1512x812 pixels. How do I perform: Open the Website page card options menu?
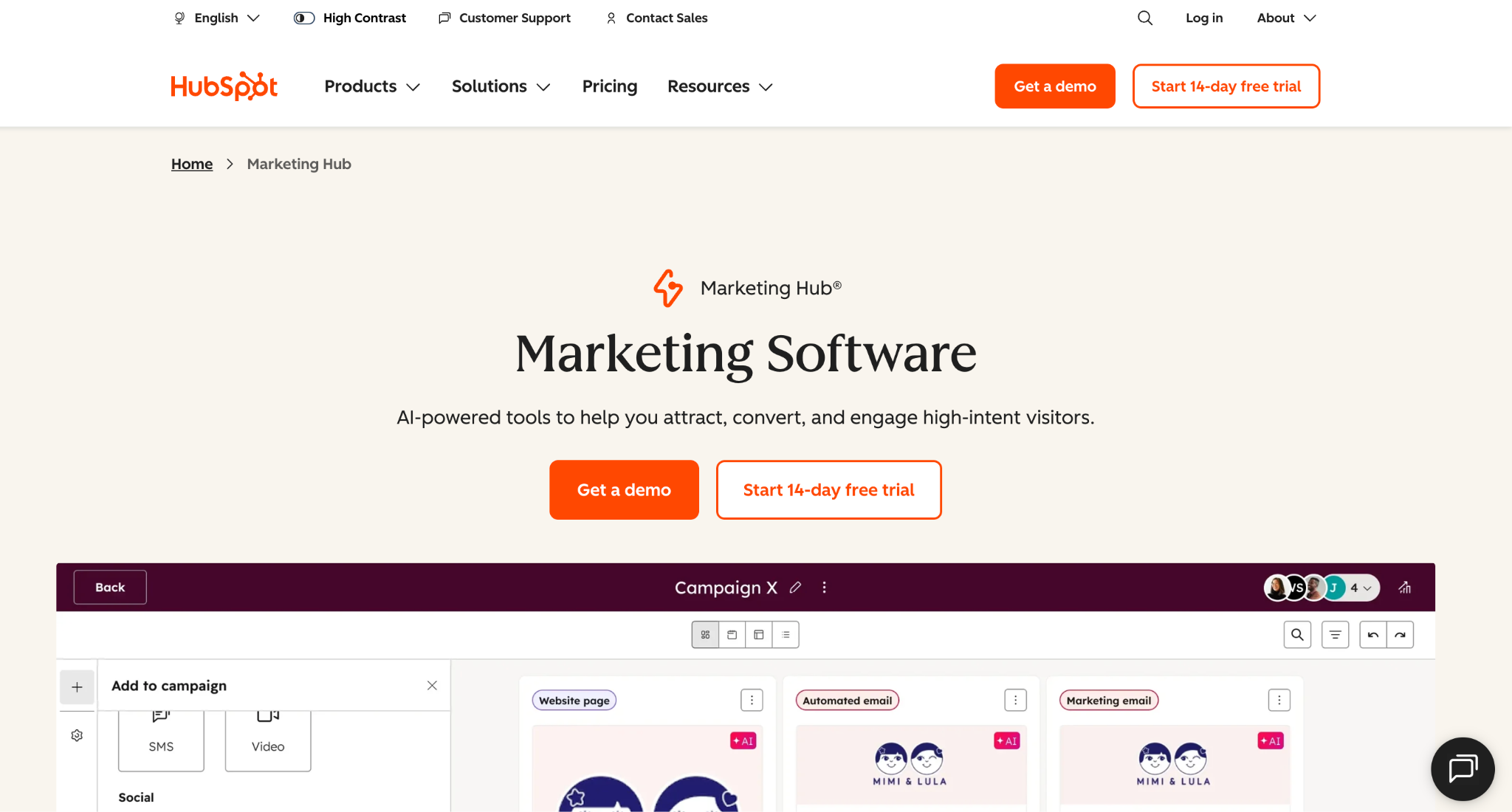pos(752,700)
